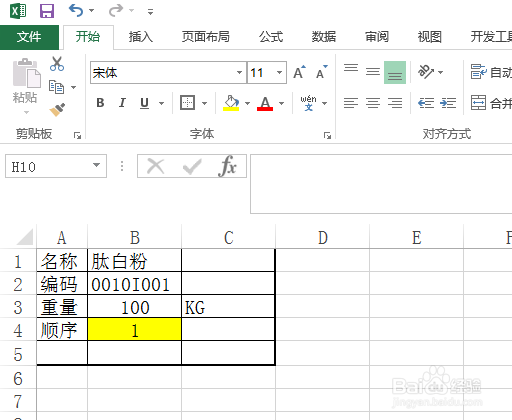Click the Paste clipboard icon
The height and width of the screenshot is (420, 512).
pyautogui.click(x=26, y=73)
